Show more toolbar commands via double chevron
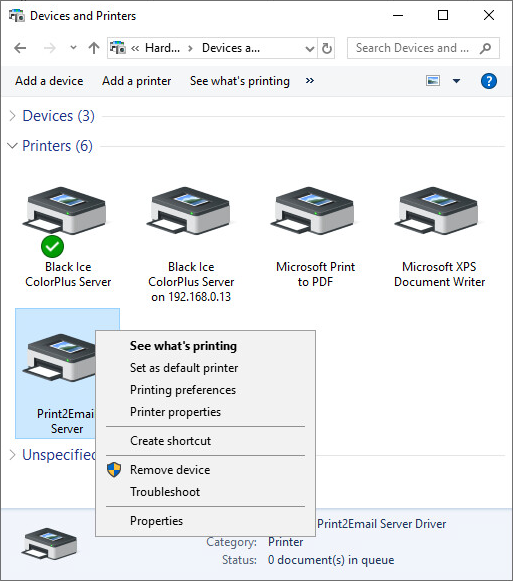Viewport: 513px width, 581px height. point(310,80)
